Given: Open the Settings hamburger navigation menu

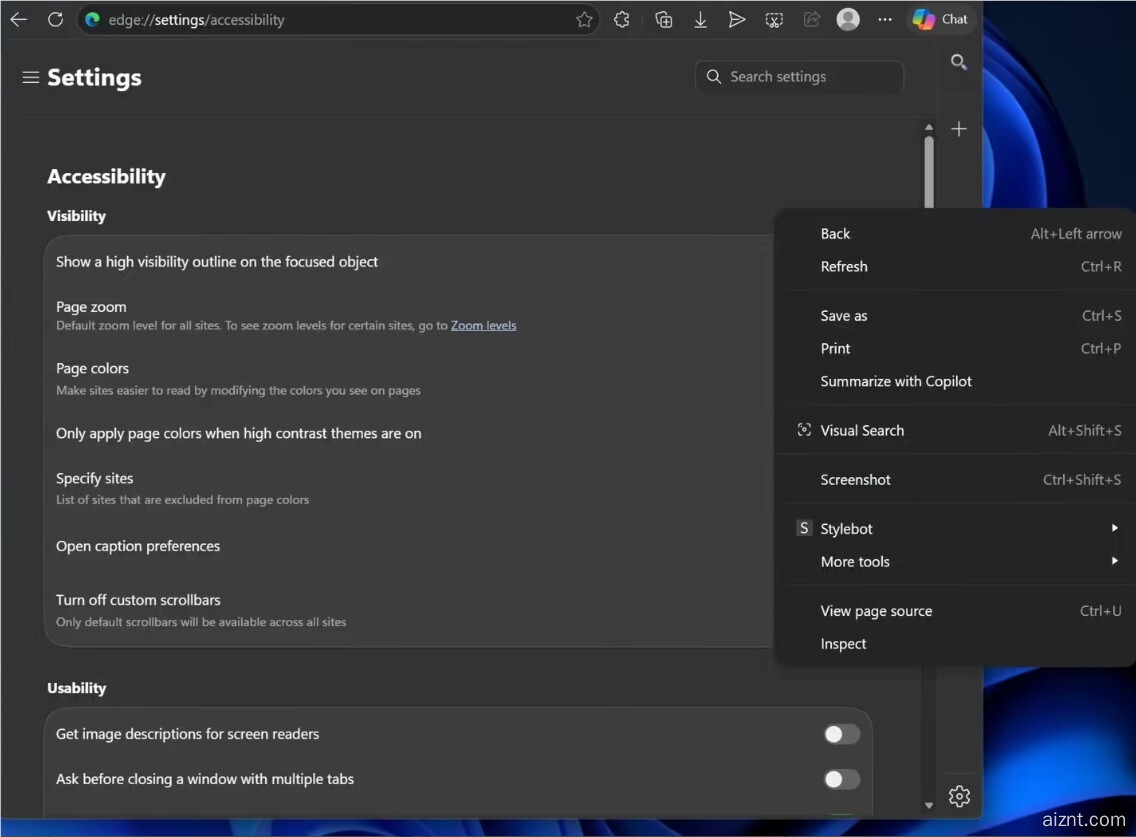Looking at the screenshot, I should 30,77.
